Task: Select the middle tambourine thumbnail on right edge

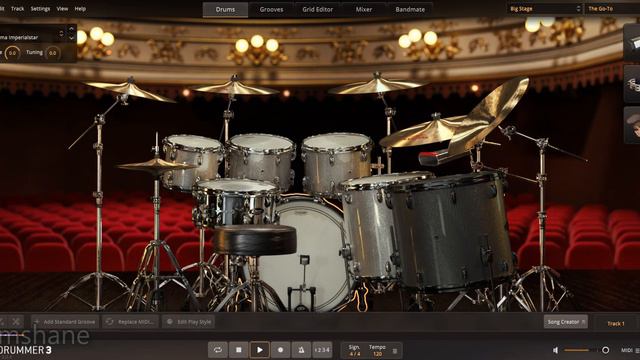Action: coord(632,84)
